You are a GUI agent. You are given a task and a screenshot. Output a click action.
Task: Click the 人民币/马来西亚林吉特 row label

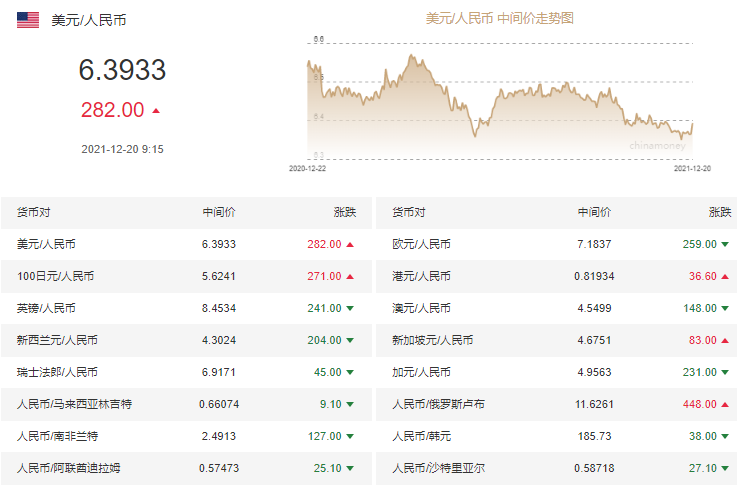coord(74,404)
